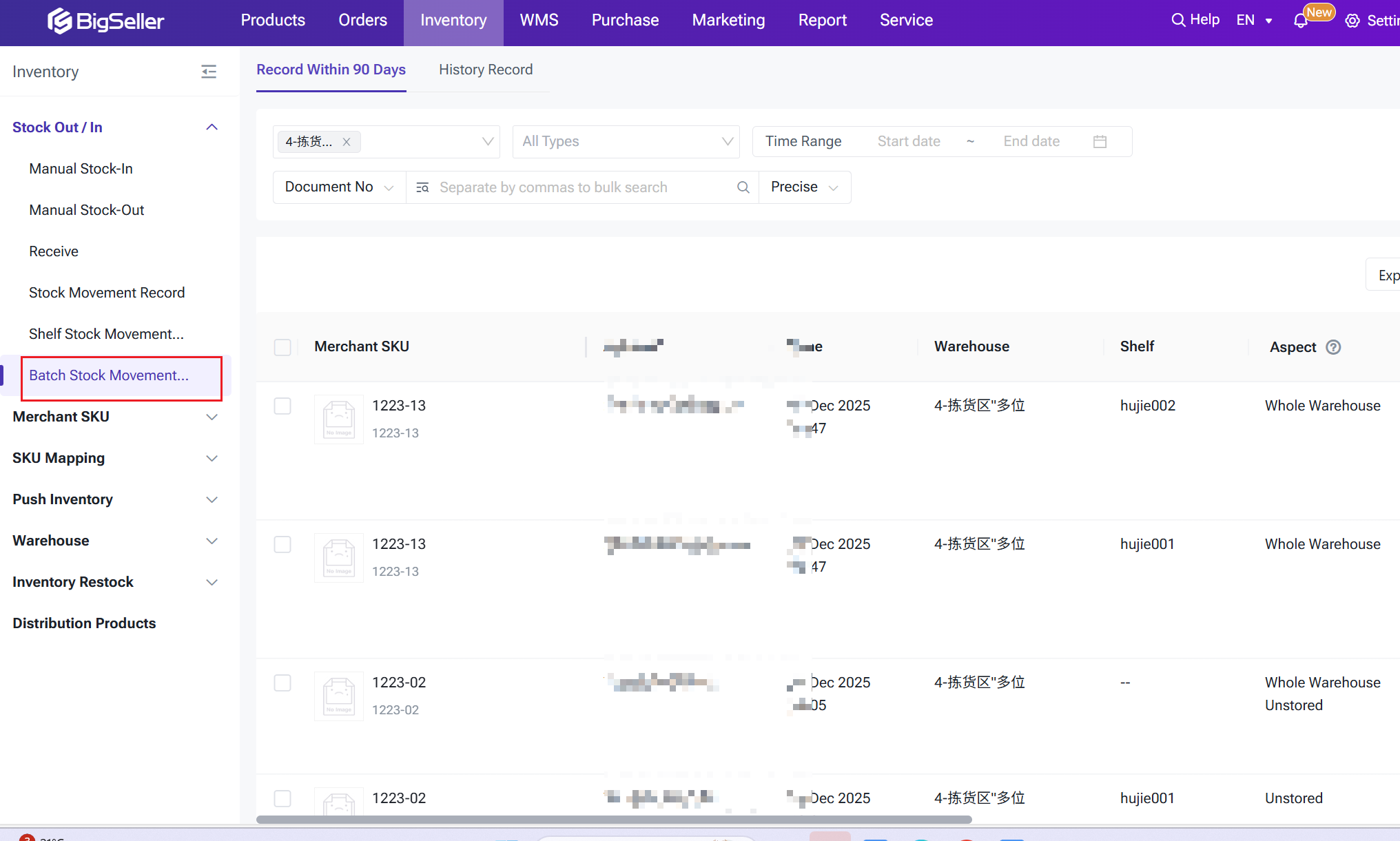The width and height of the screenshot is (1400, 841).
Task: Collapse the Inventory sidebar menu icon
Action: pyautogui.click(x=209, y=72)
